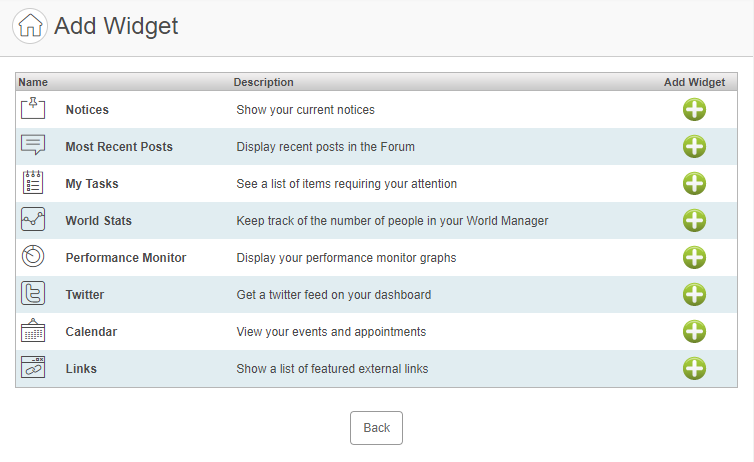Click the World Manager people count description

tap(392, 221)
